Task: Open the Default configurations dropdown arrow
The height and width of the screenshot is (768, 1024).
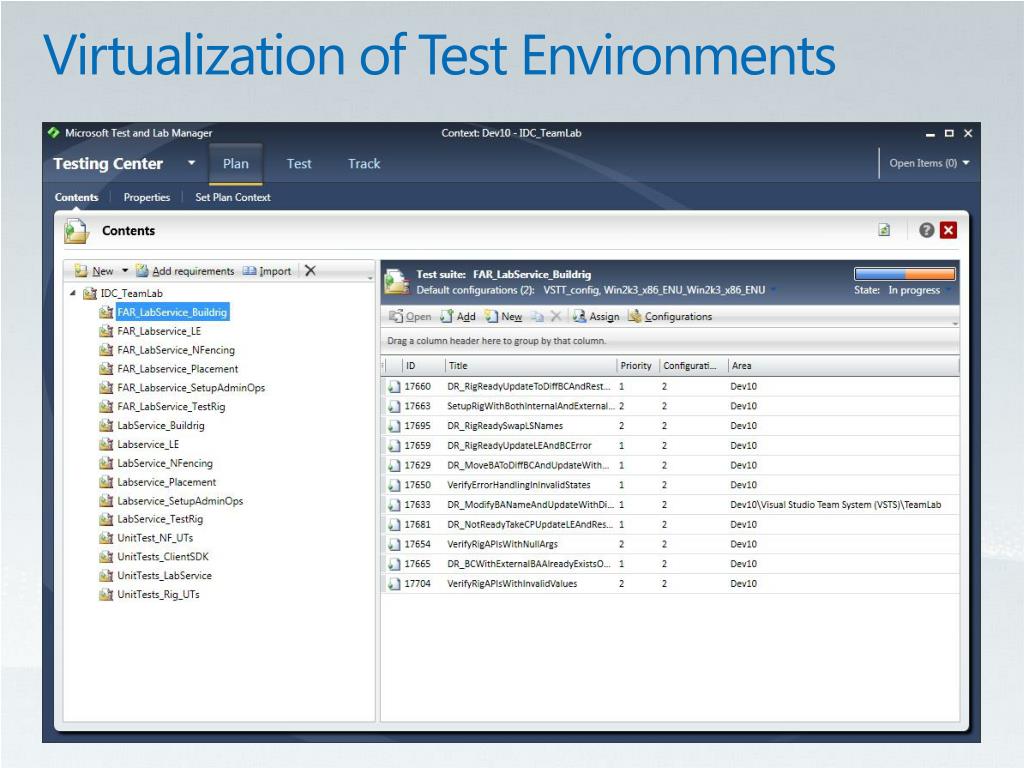Action: [773, 290]
